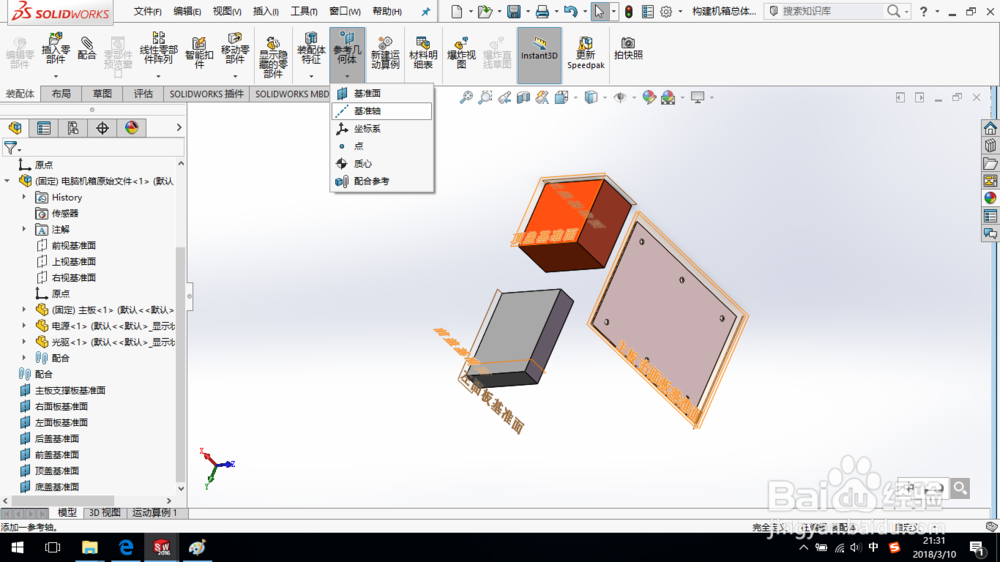1000x562 pixels.
Task: Click the rebuild traffic light icon
Action: click(x=629, y=11)
